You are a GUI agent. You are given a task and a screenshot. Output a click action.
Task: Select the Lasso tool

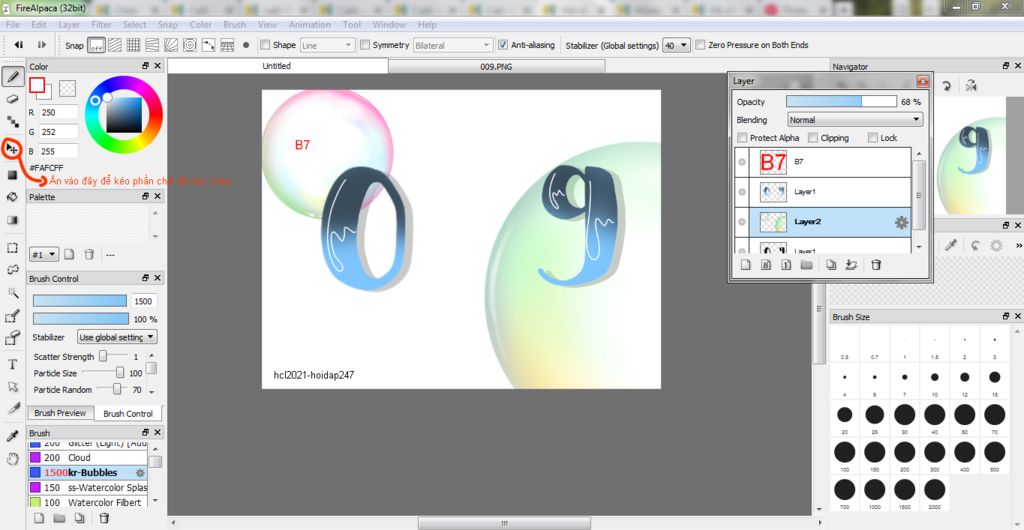(12, 270)
